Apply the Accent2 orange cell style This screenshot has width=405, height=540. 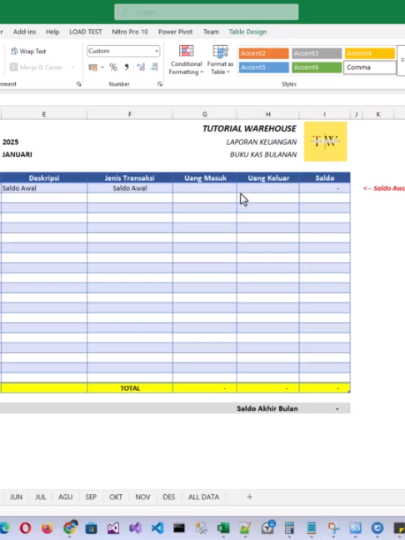click(x=264, y=53)
